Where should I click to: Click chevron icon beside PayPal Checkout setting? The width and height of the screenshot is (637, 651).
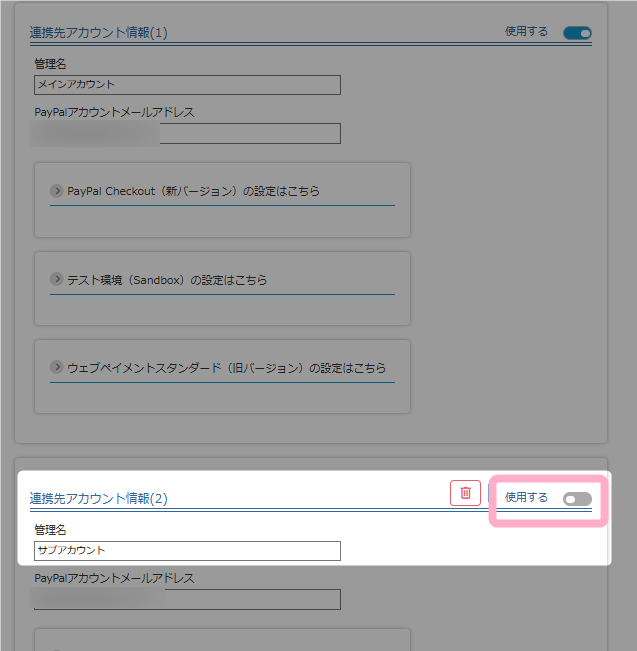coord(57,190)
